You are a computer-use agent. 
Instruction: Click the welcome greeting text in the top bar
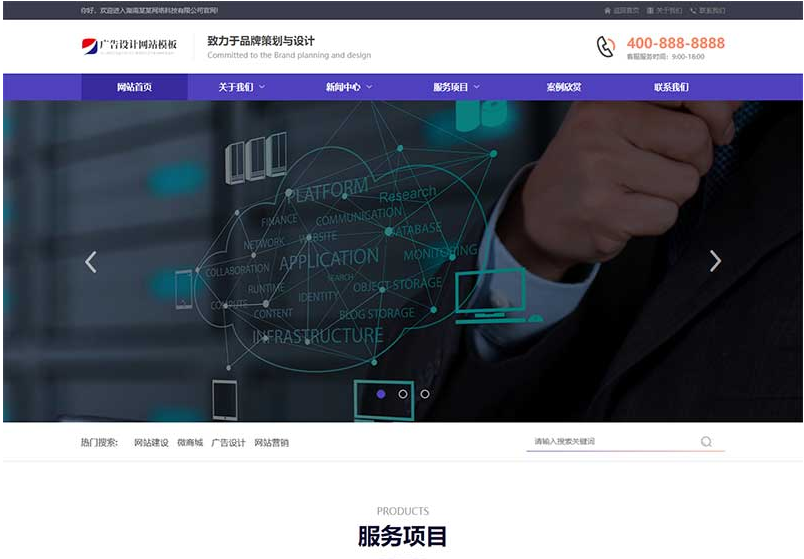coord(149,10)
